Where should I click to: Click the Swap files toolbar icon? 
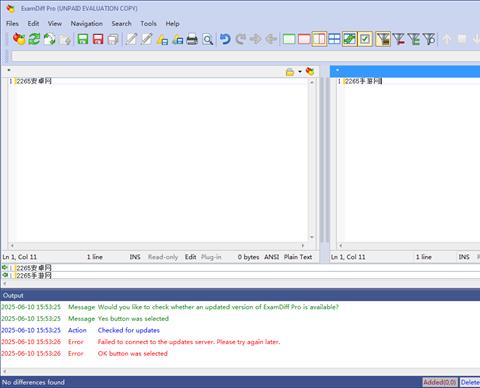(49, 39)
